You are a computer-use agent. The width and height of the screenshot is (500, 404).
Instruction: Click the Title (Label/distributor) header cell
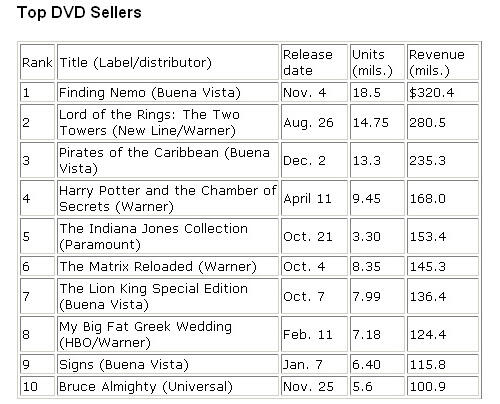[168, 62]
